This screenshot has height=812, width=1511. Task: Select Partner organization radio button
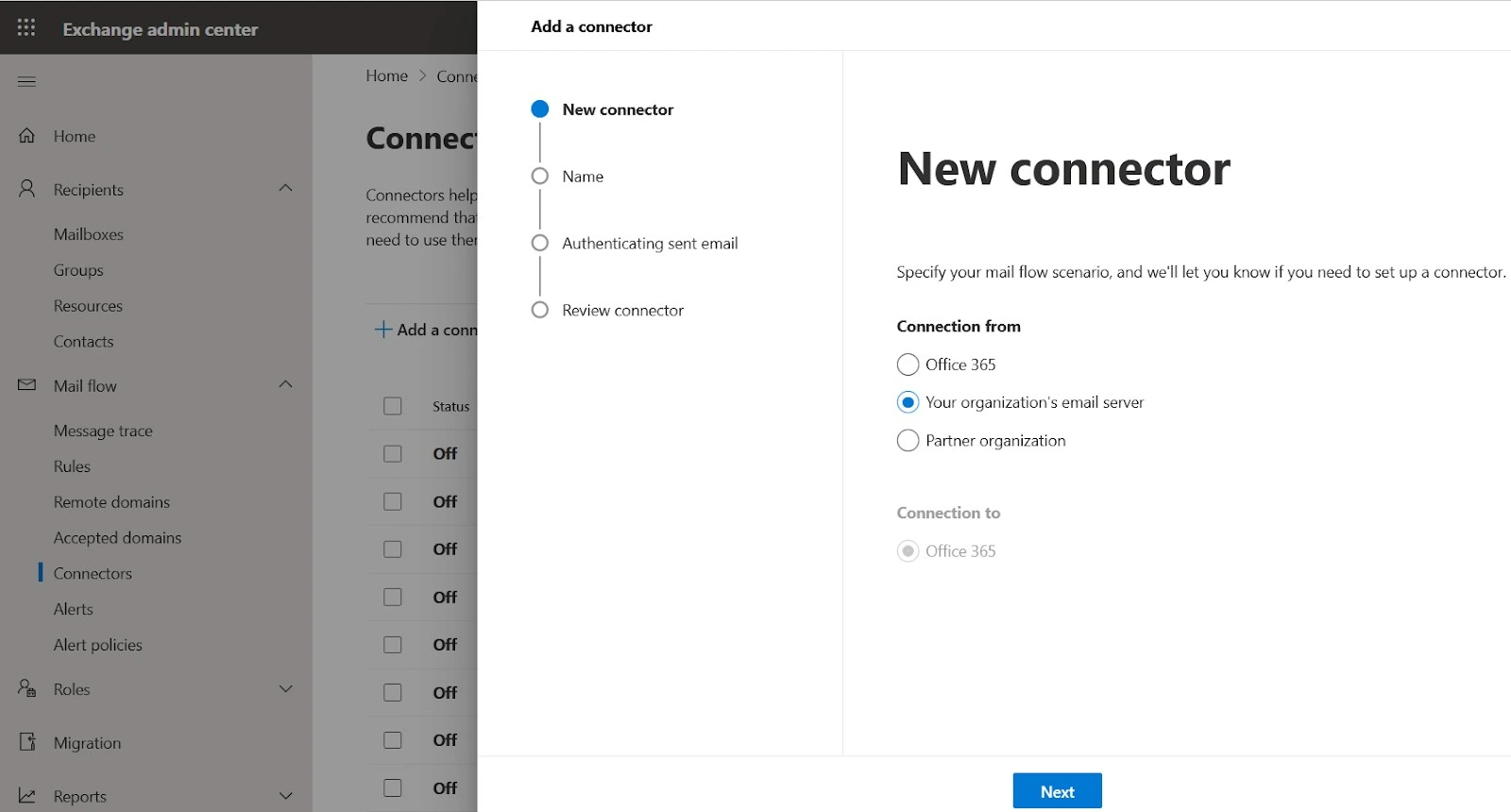point(908,441)
